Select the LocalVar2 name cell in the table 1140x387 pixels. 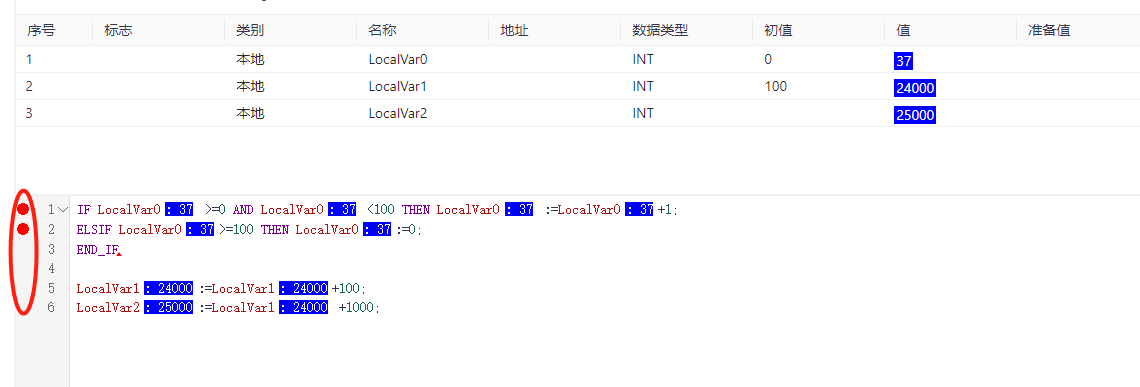[397, 113]
